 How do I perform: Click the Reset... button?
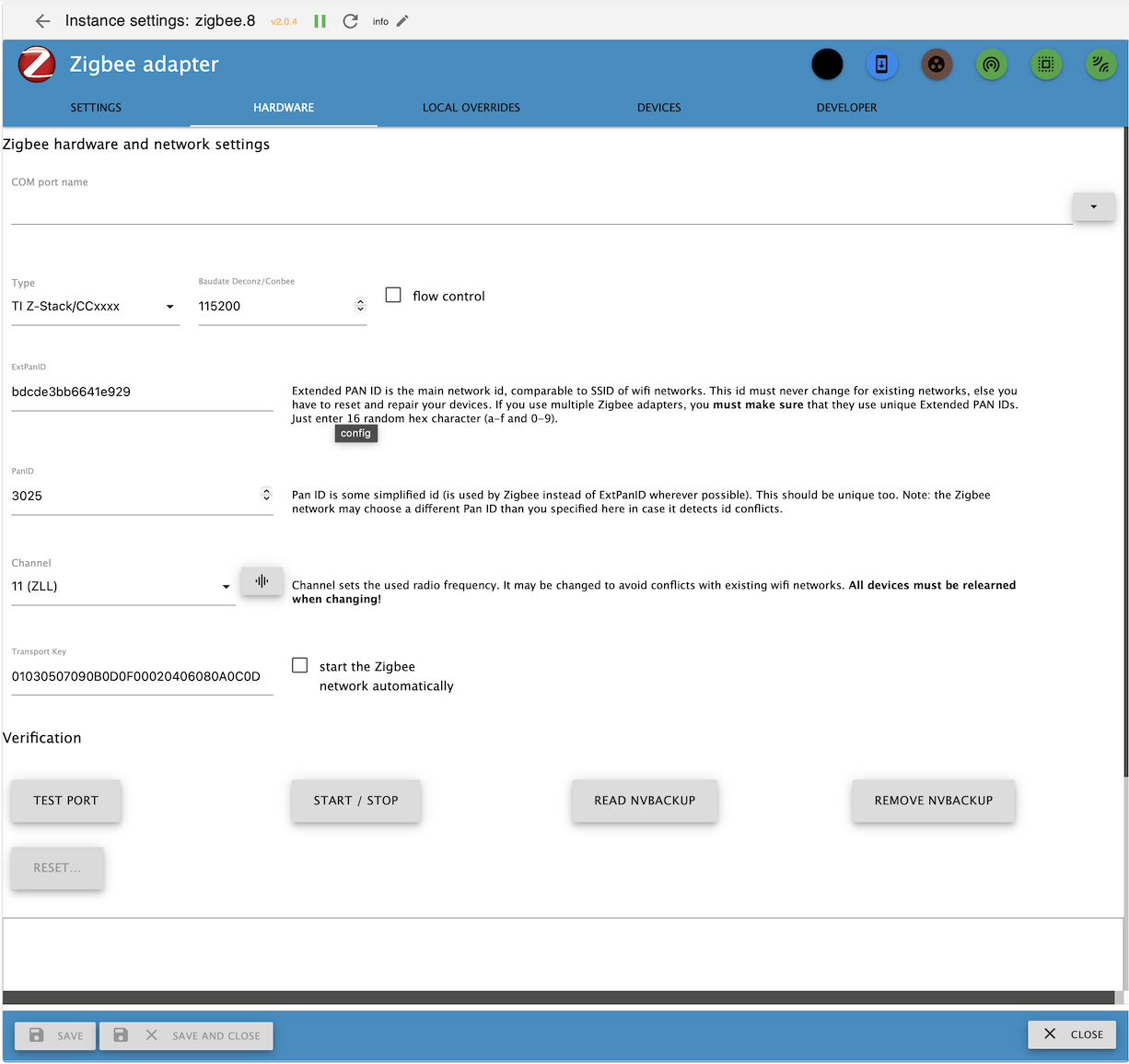tap(57, 868)
